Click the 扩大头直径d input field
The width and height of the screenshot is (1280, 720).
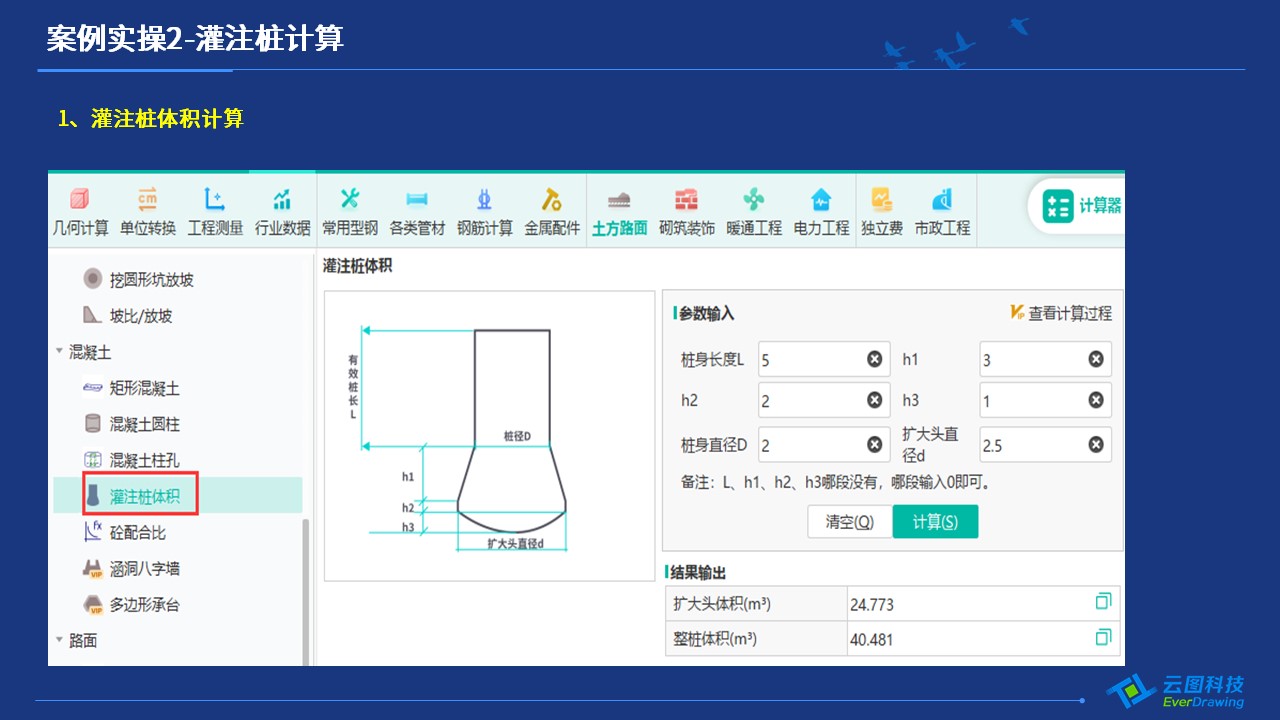pyautogui.click(x=1045, y=445)
